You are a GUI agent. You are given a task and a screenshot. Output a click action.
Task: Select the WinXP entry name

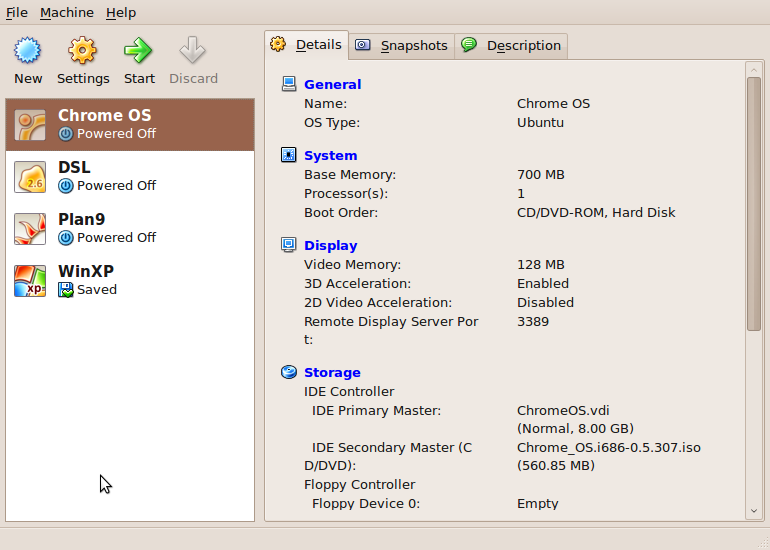point(86,272)
